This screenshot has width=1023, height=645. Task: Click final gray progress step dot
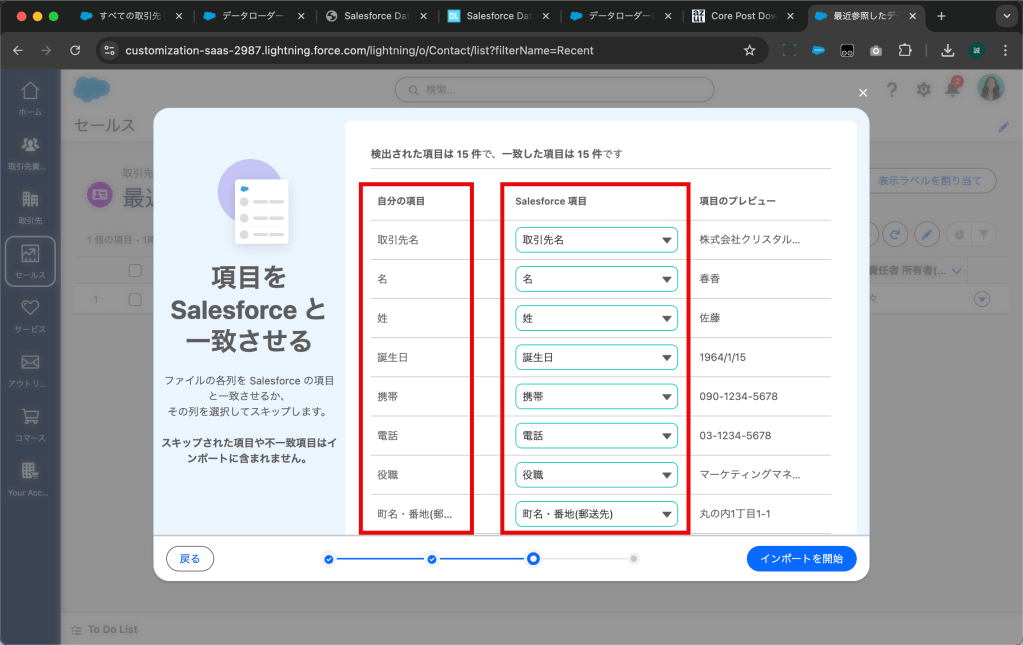pyautogui.click(x=634, y=559)
